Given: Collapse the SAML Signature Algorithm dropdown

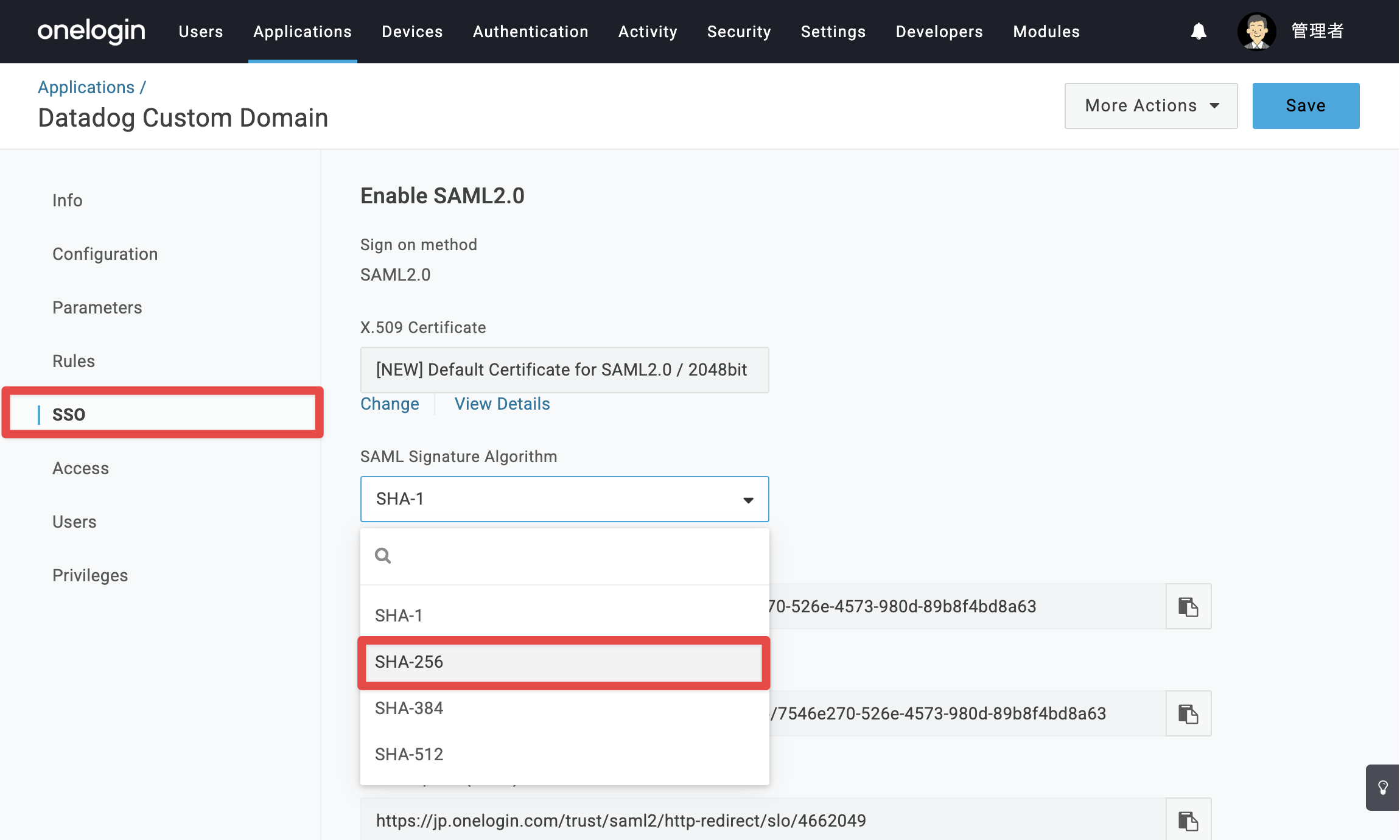Looking at the screenshot, I should pos(565,499).
